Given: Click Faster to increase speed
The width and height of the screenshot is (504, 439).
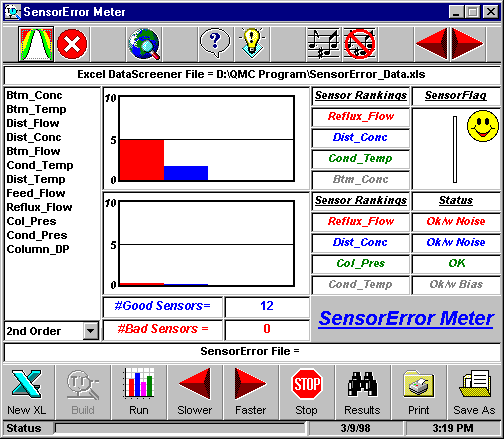Looking at the screenshot, I should [251, 392].
